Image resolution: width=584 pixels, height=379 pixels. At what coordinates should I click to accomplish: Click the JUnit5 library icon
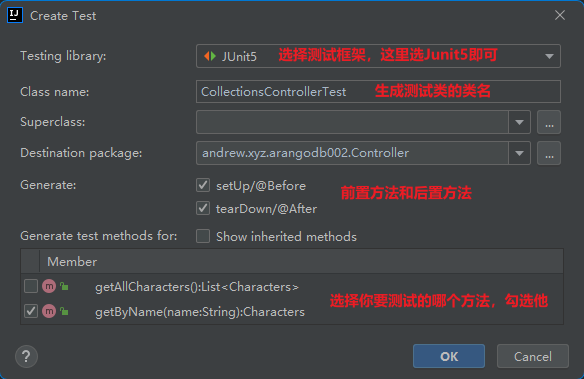[x=210, y=56]
